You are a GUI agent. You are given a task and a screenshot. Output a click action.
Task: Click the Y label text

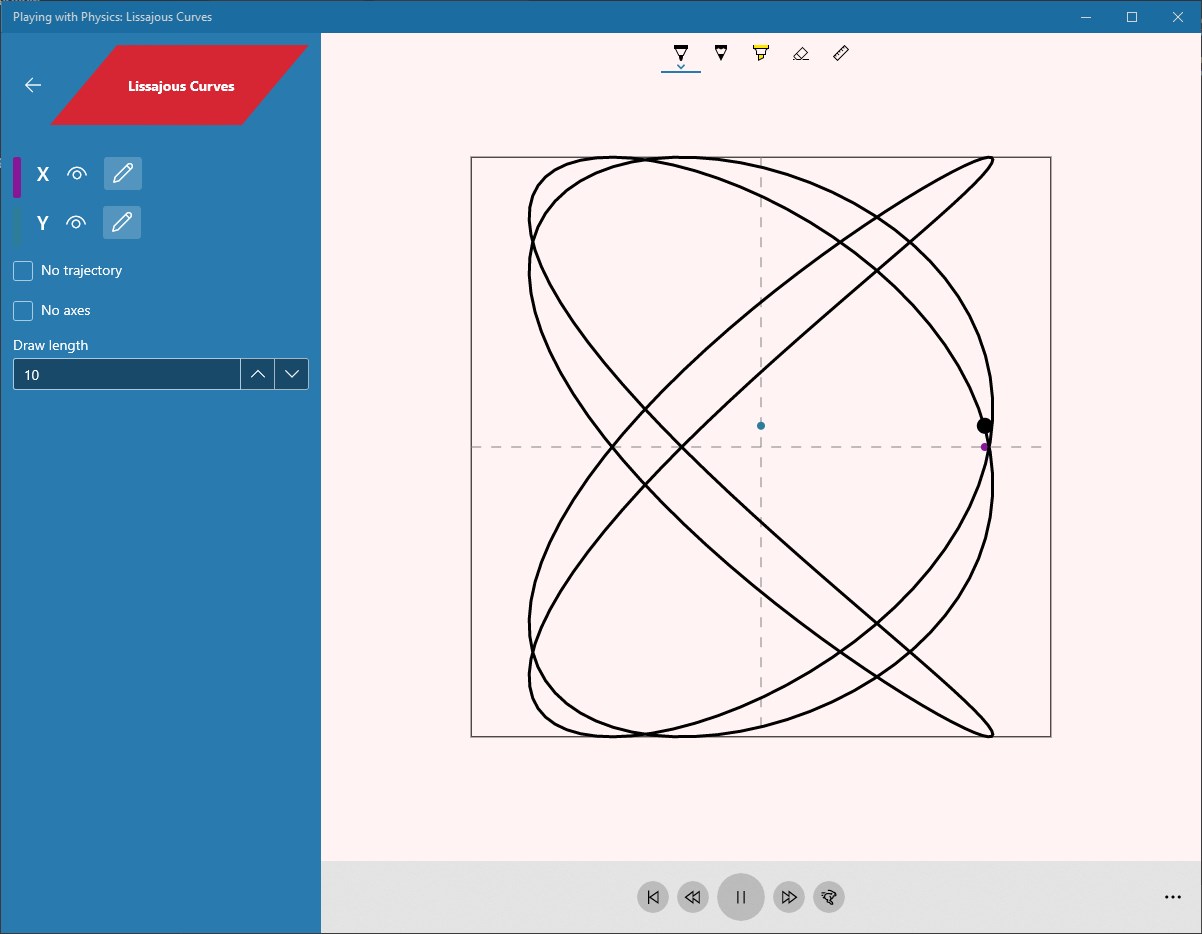[43, 223]
